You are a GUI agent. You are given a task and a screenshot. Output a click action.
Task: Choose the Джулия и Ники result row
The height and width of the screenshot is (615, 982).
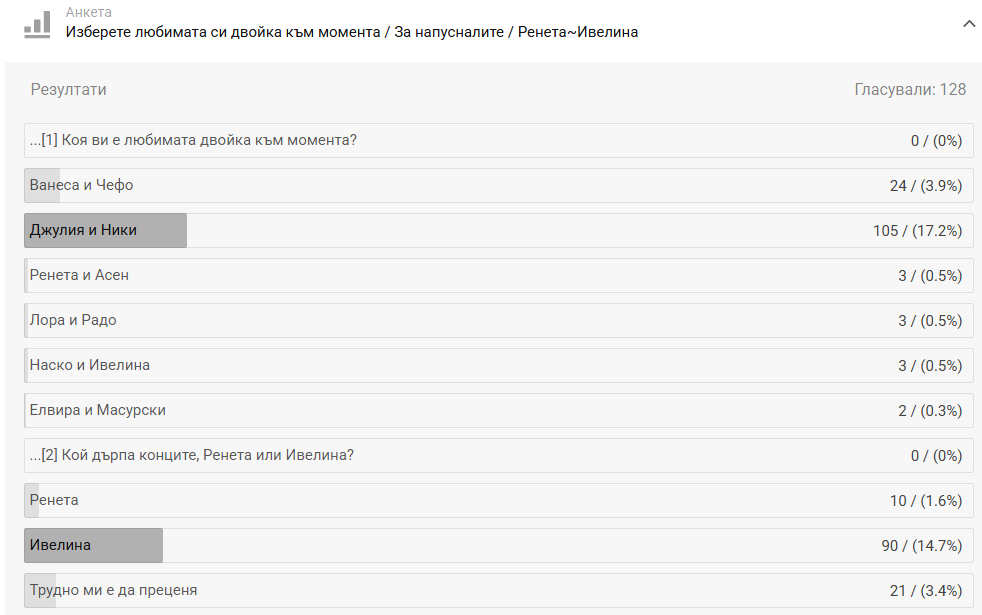(x=499, y=230)
